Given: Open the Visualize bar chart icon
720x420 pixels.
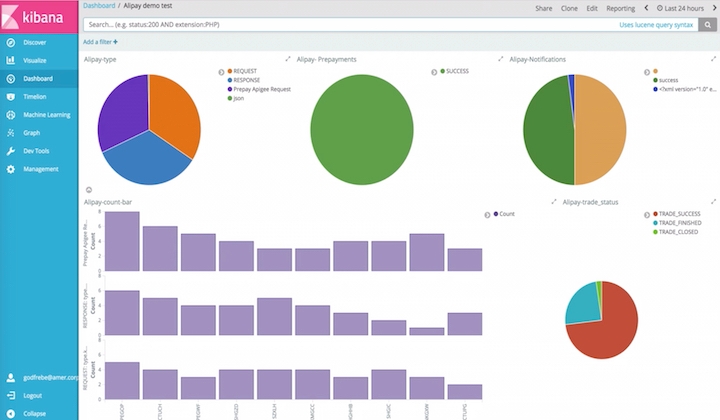Looking at the screenshot, I should coord(11,60).
